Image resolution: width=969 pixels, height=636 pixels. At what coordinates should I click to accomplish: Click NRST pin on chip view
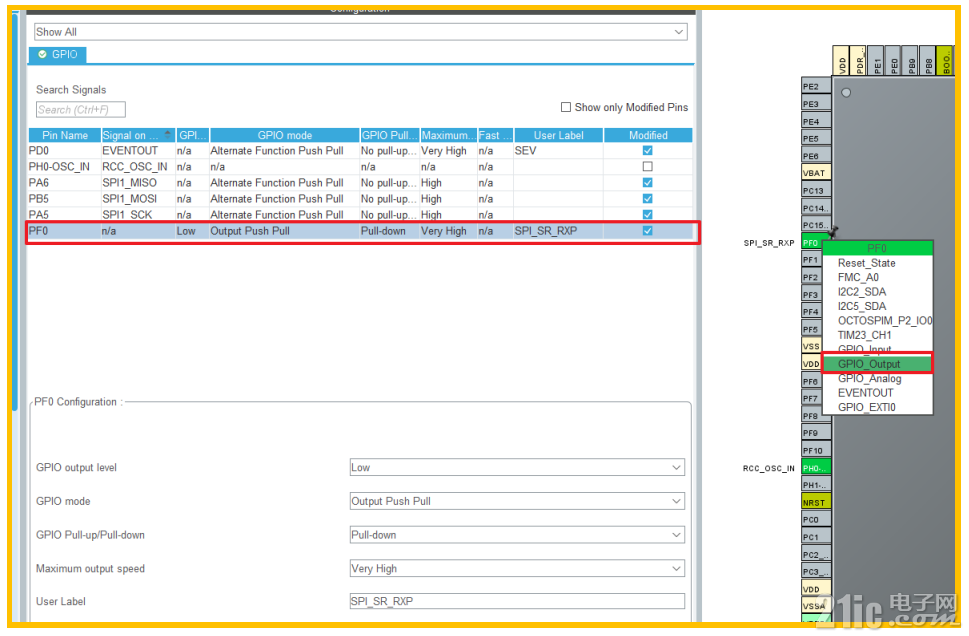click(x=816, y=502)
